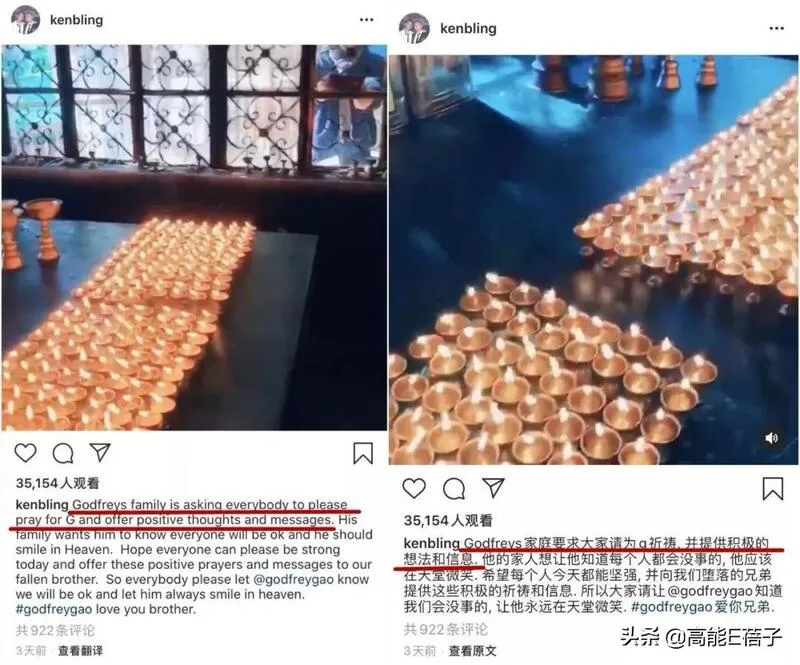Like the right kenbling post with heart icon
800x665 pixels.
click(x=414, y=488)
